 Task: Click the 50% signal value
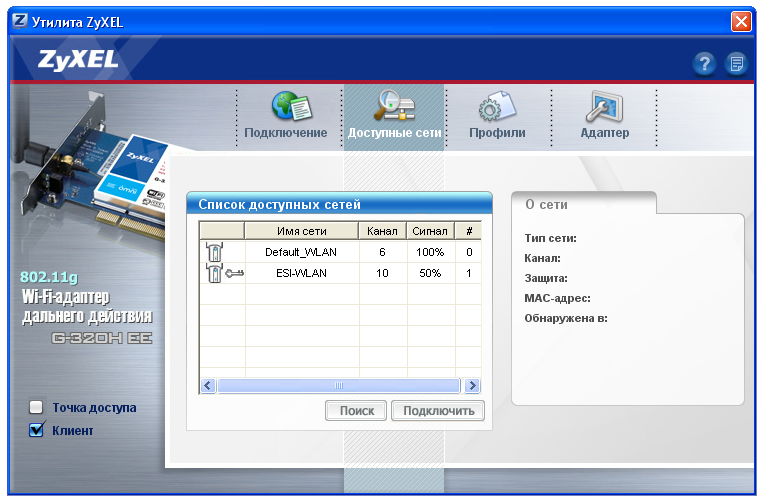430,273
